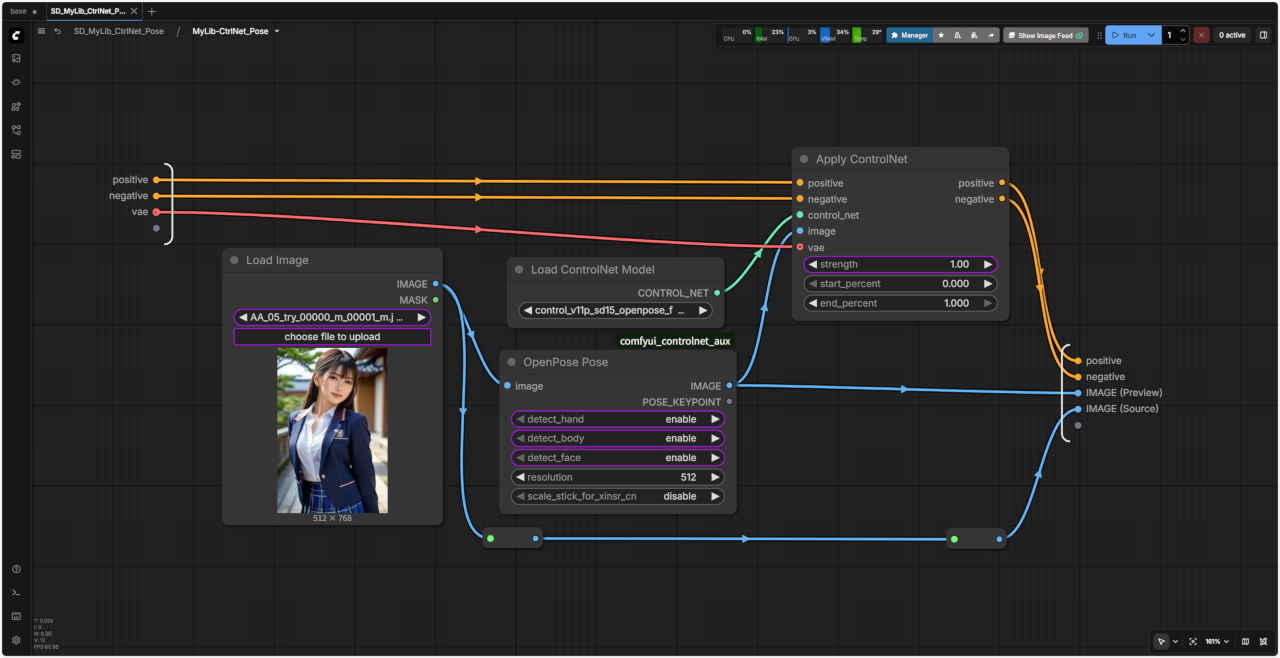Adjust the ControlNet strength value field
1280x658 pixels.
click(900, 265)
